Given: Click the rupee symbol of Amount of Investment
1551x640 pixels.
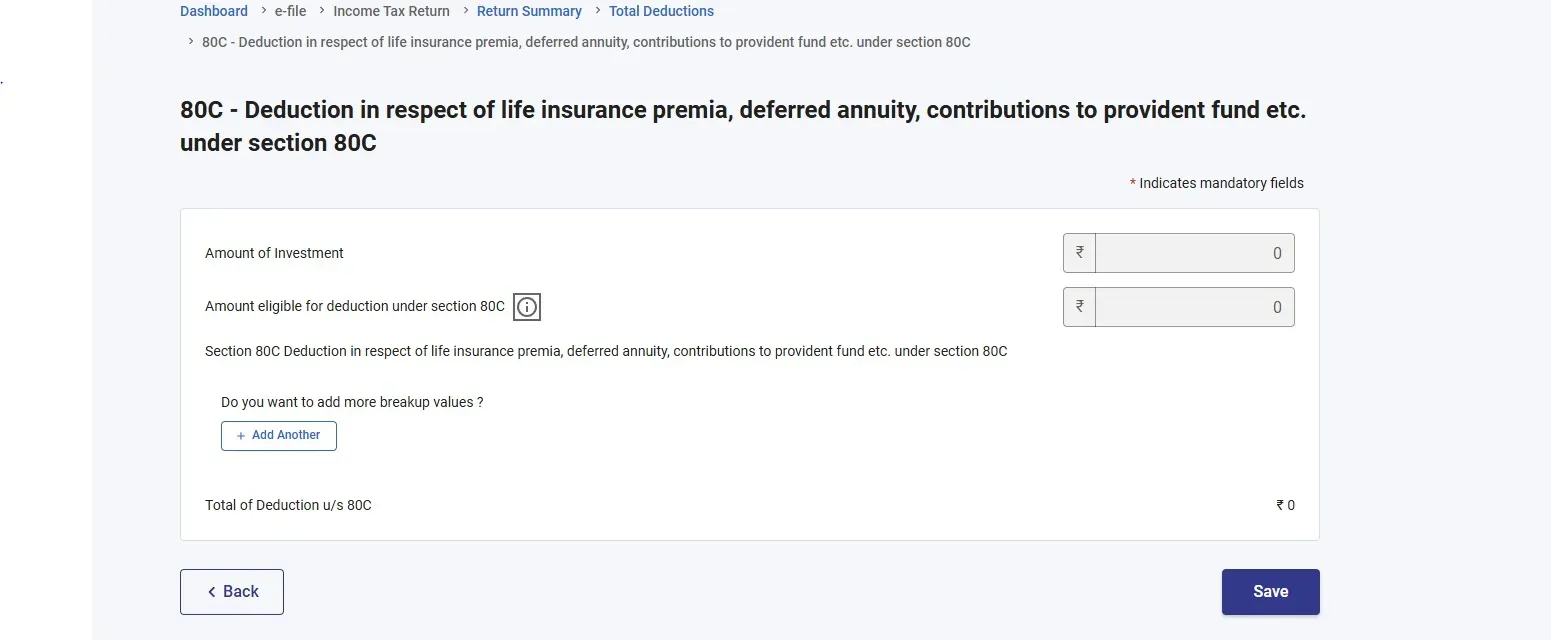Looking at the screenshot, I should click(1079, 253).
